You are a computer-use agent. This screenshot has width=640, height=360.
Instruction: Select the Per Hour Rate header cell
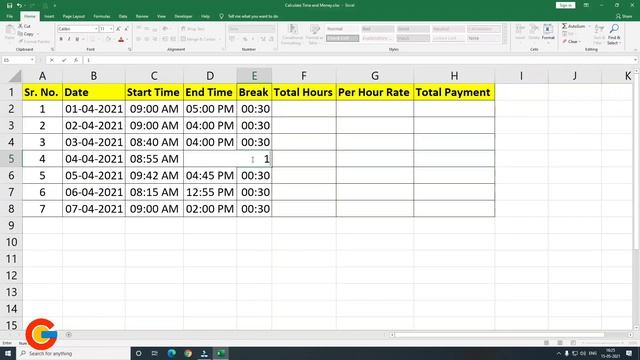click(x=375, y=92)
